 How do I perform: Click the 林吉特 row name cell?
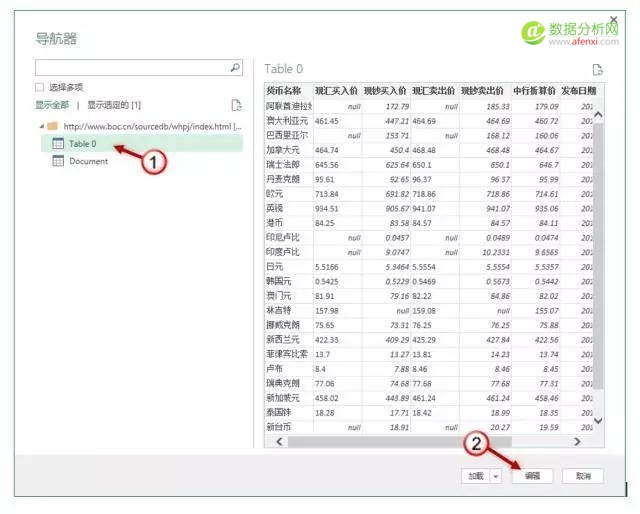(288, 311)
